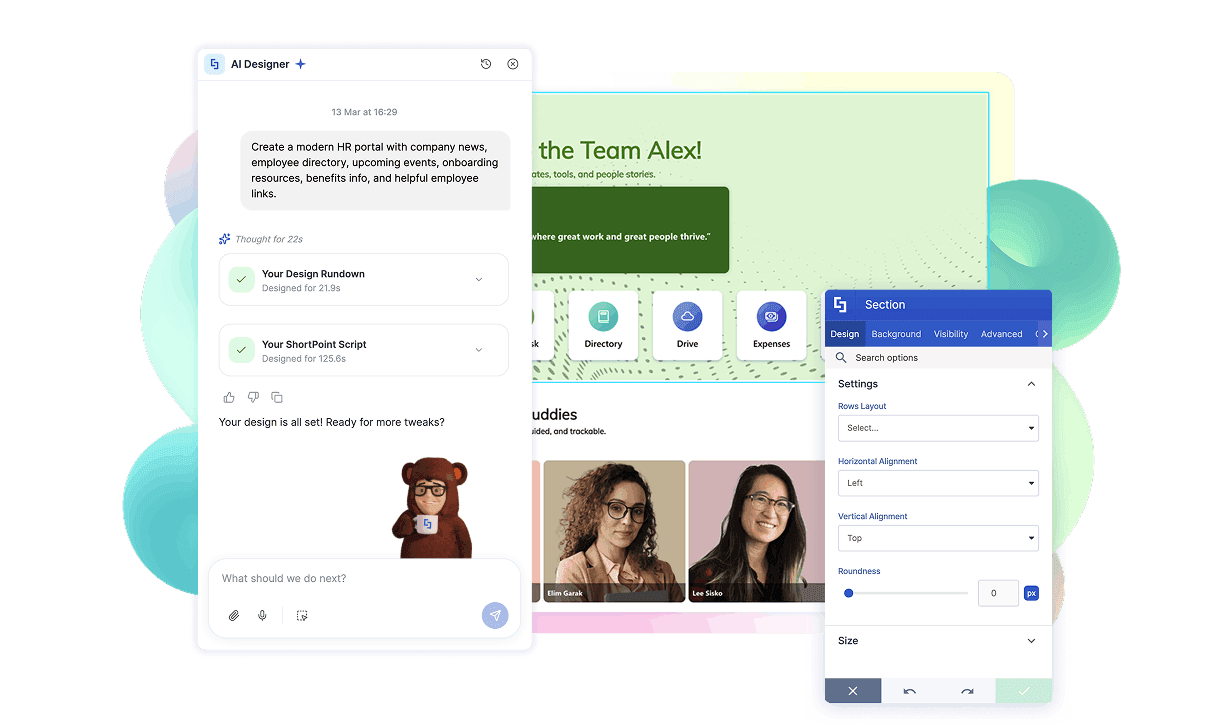Send the message with the paper plane button

pyautogui.click(x=495, y=615)
